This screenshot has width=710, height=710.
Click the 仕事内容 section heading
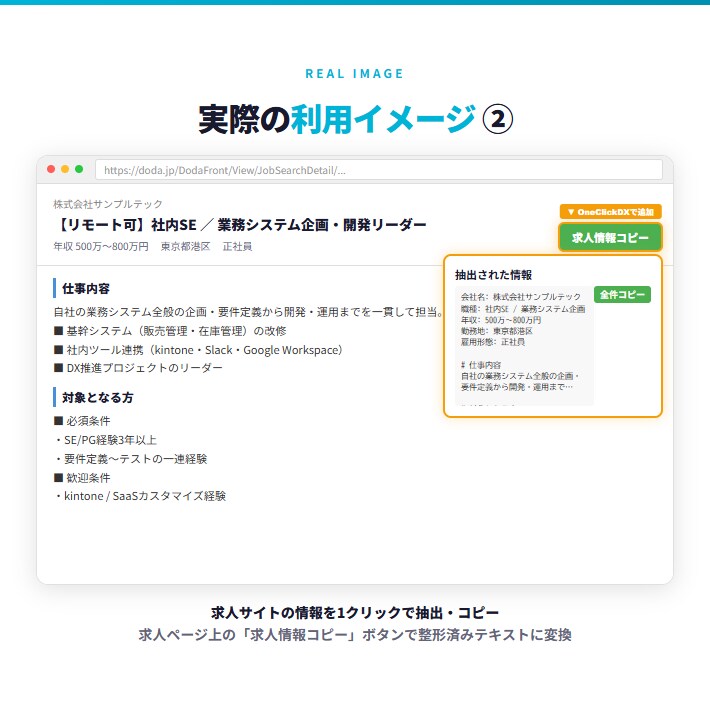[x=86, y=288]
